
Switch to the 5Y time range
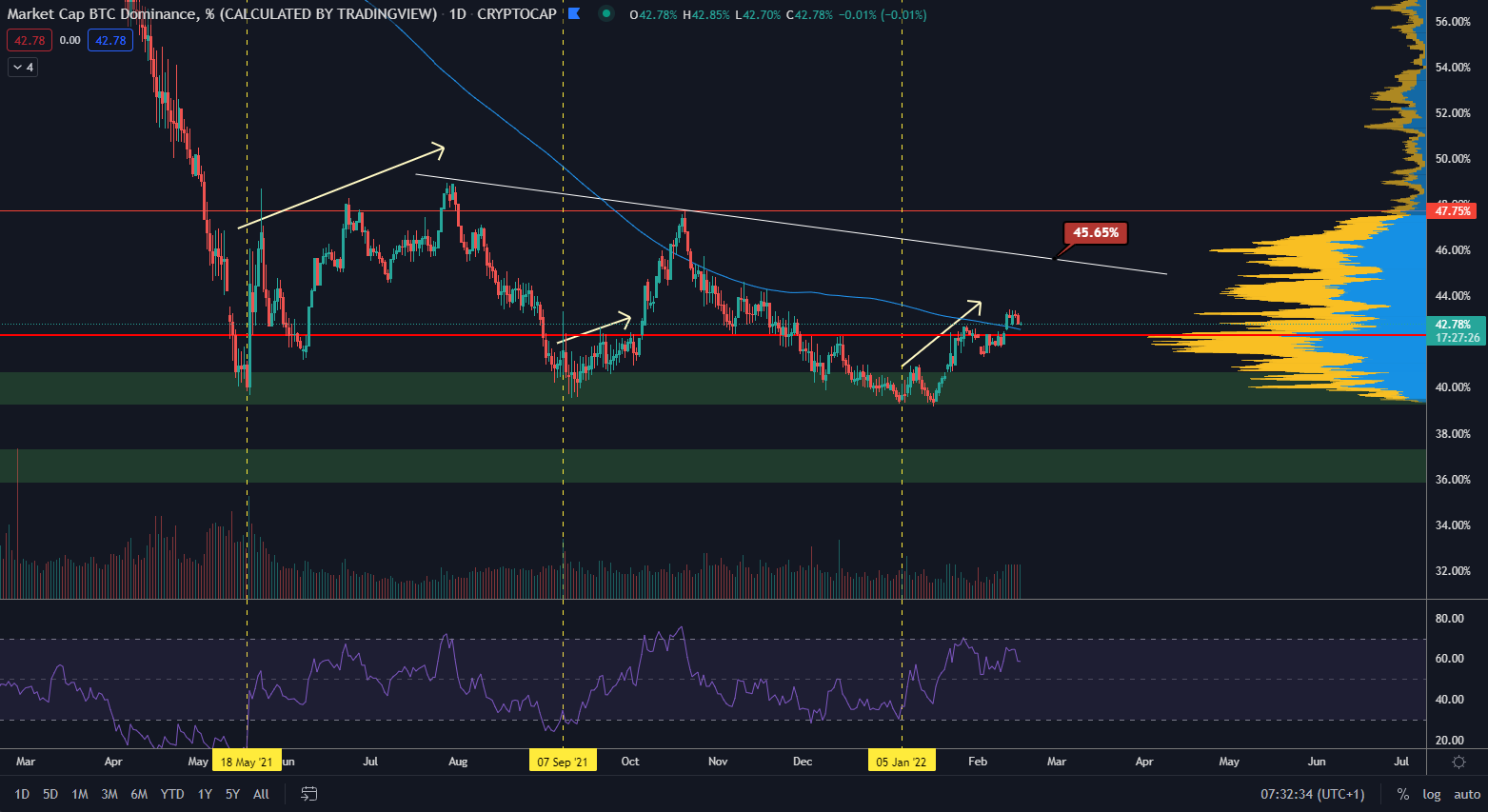[x=232, y=794]
